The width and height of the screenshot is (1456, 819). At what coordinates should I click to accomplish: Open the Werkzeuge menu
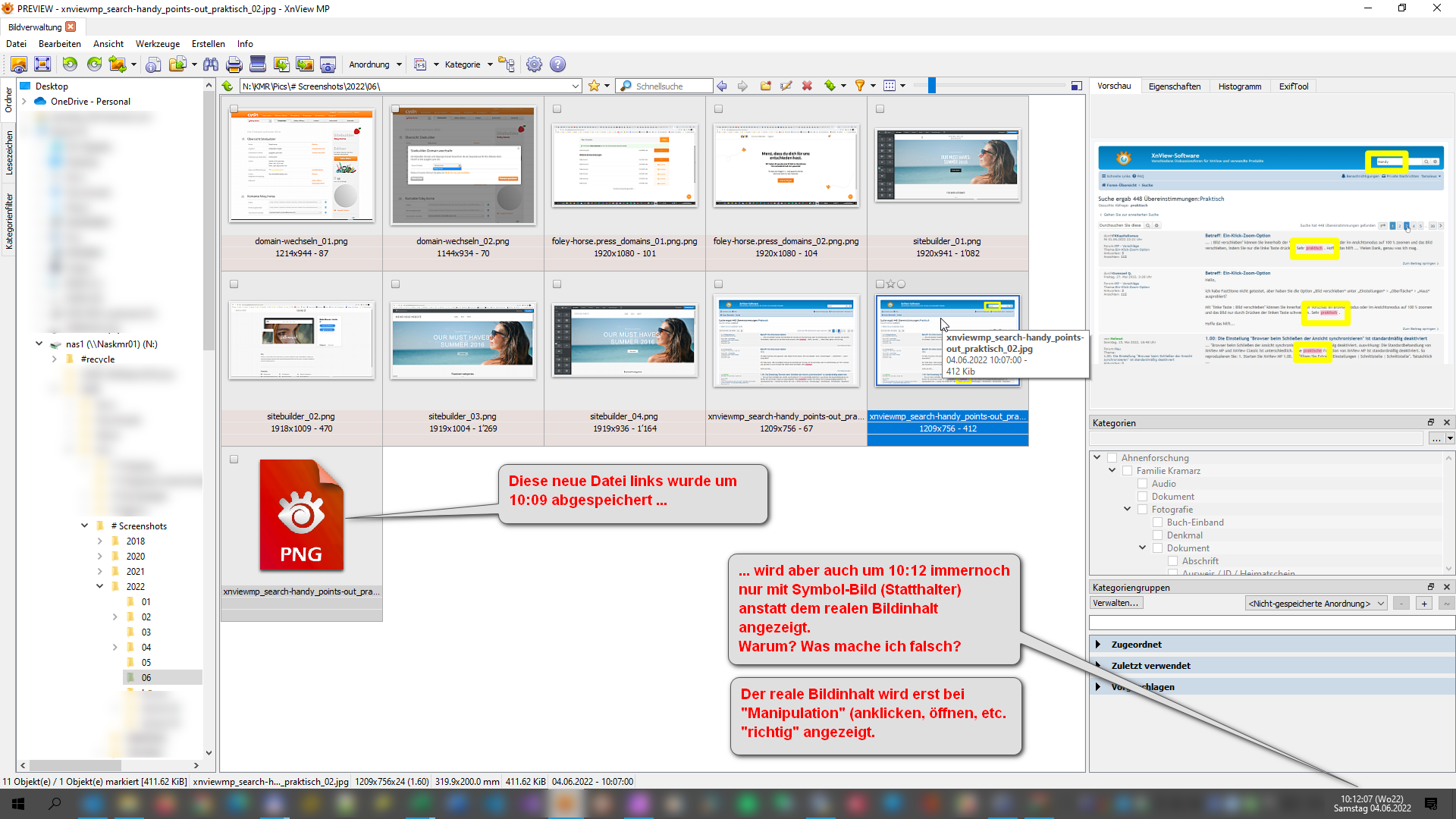pyautogui.click(x=158, y=44)
